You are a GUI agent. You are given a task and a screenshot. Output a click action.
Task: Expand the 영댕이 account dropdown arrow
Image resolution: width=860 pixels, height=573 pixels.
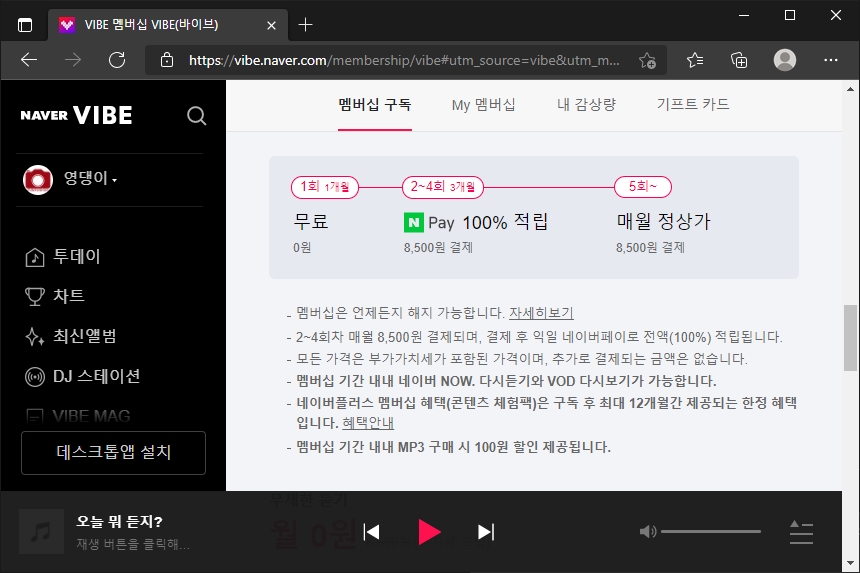(x=114, y=180)
